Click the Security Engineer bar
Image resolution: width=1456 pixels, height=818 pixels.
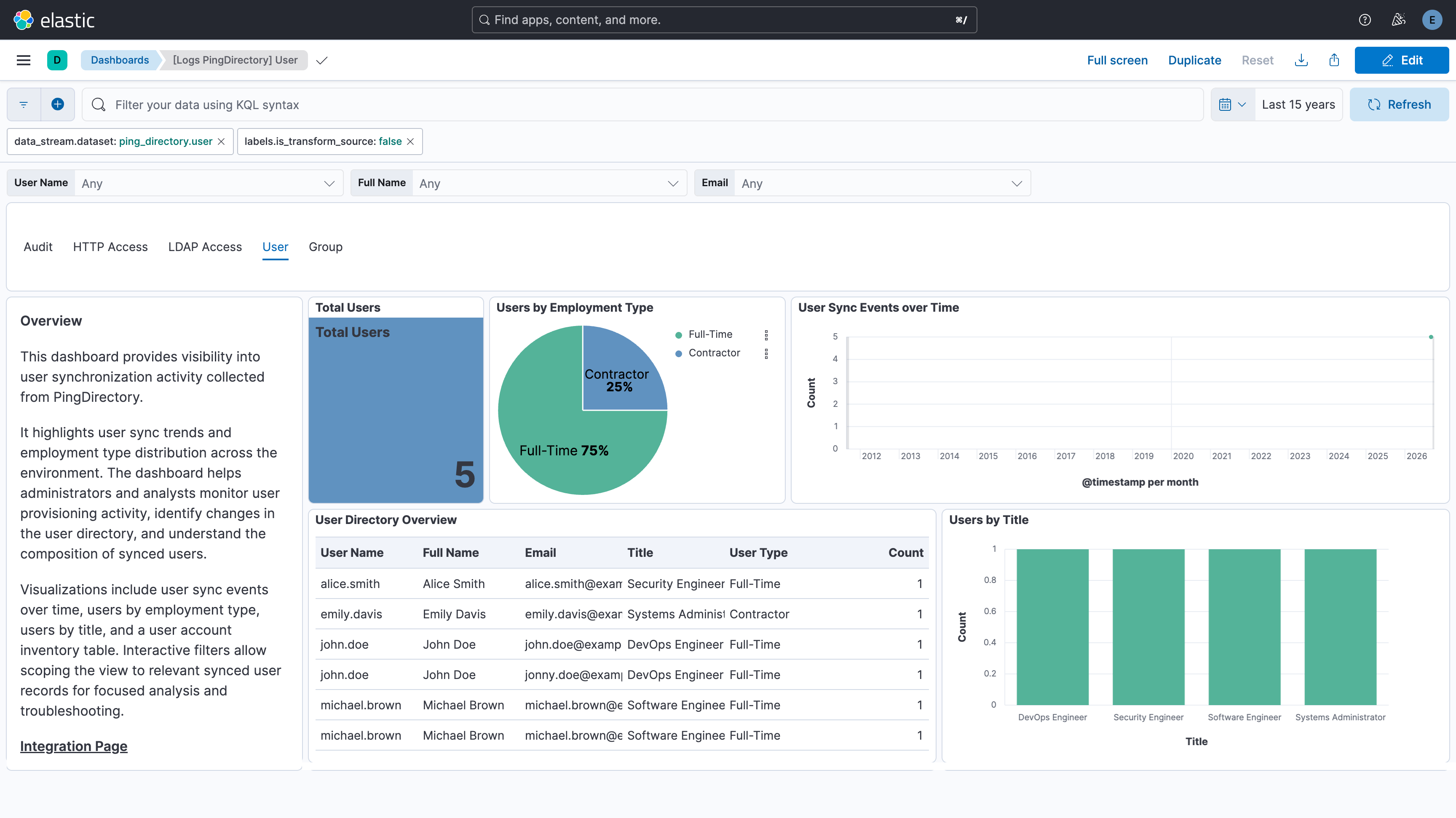(x=1148, y=626)
